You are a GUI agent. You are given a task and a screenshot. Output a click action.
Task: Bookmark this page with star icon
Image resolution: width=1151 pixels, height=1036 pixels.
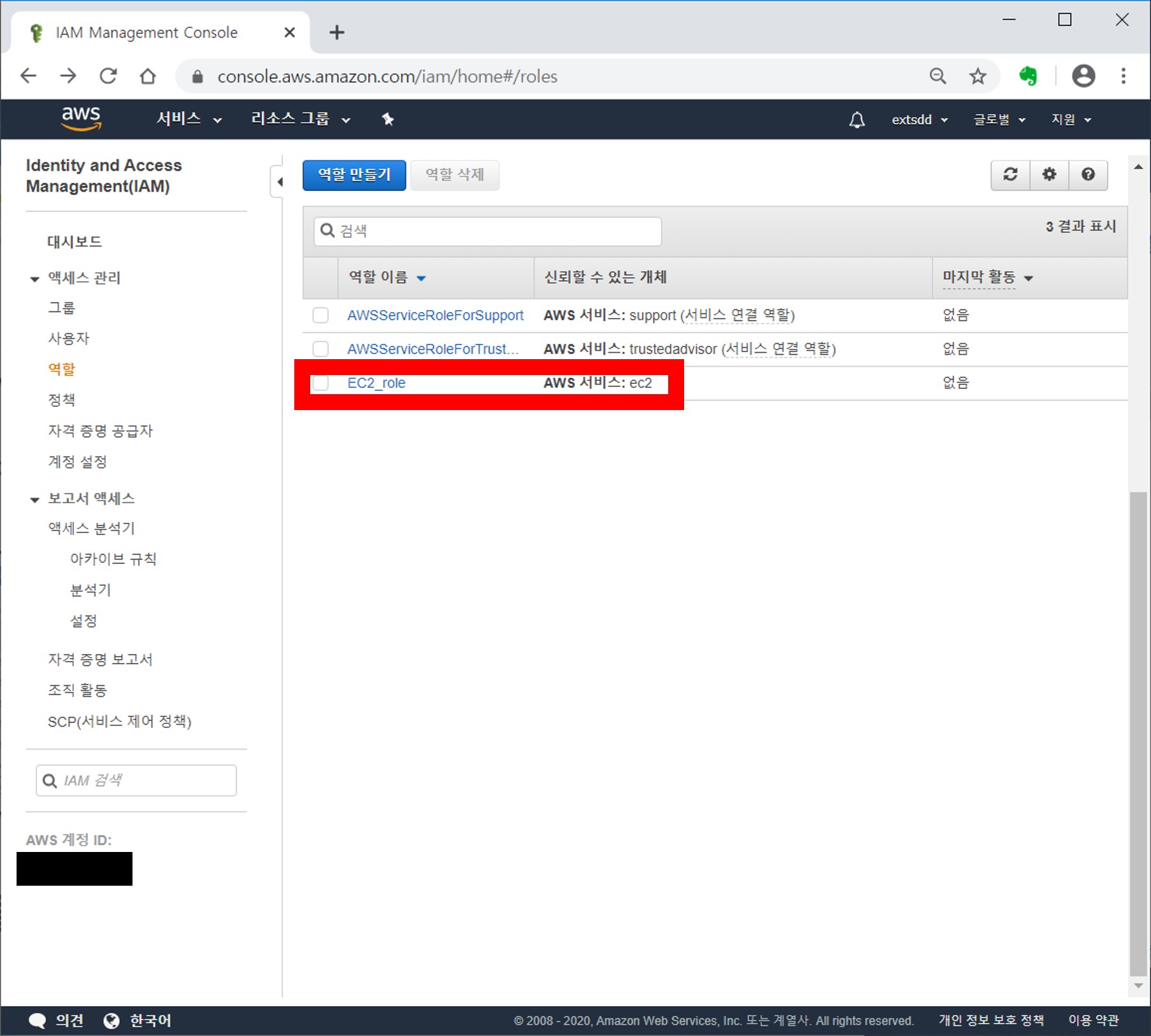(978, 76)
